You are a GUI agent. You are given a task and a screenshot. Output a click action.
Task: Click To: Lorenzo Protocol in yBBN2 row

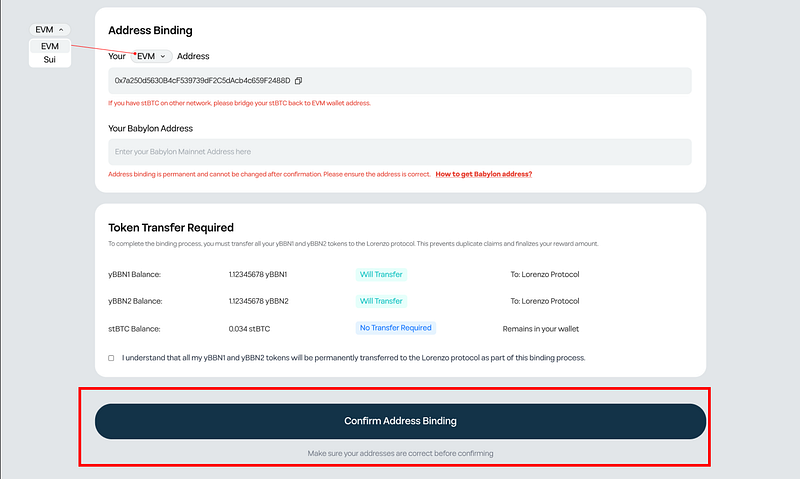point(544,301)
